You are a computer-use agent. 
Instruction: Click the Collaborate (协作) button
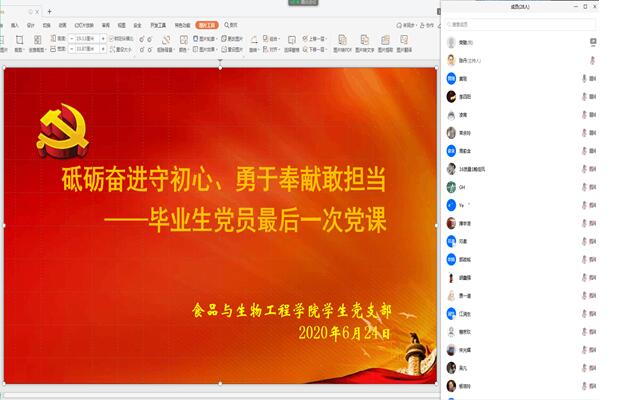coord(427,25)
